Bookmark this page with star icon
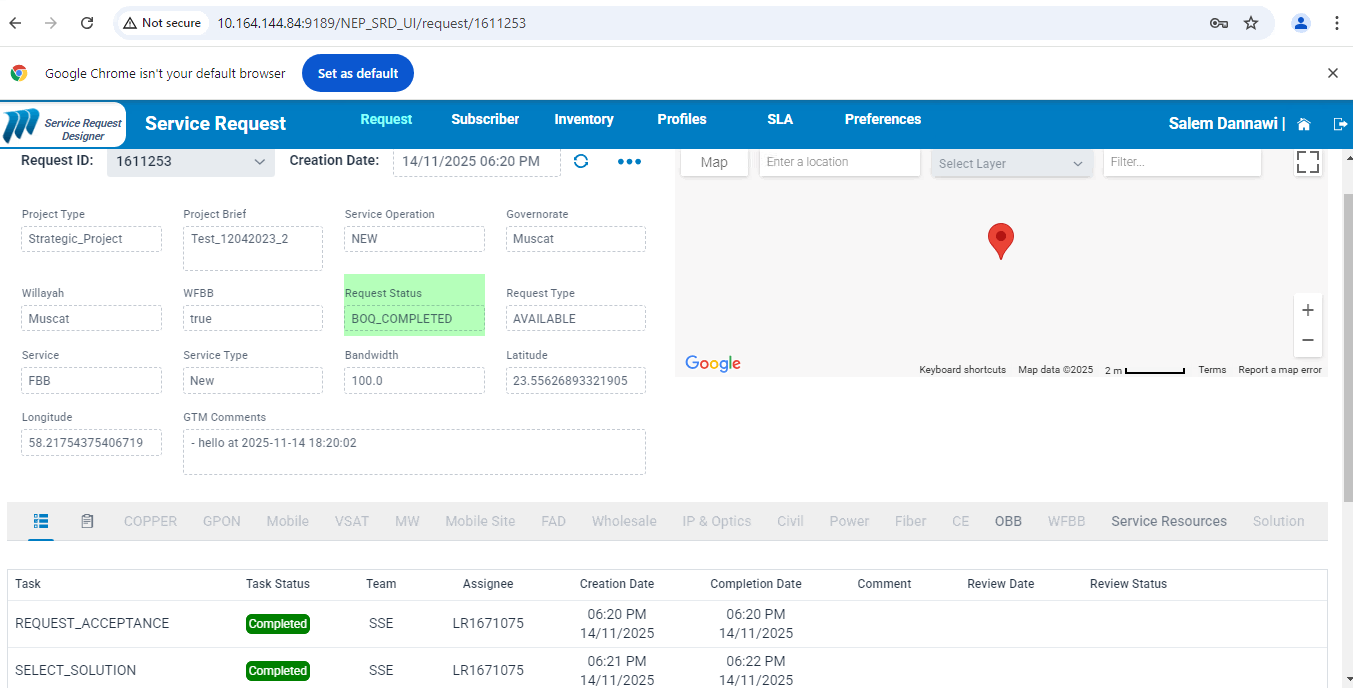The height and width of the screenshot is (688, 1353). click(1251, 23)
